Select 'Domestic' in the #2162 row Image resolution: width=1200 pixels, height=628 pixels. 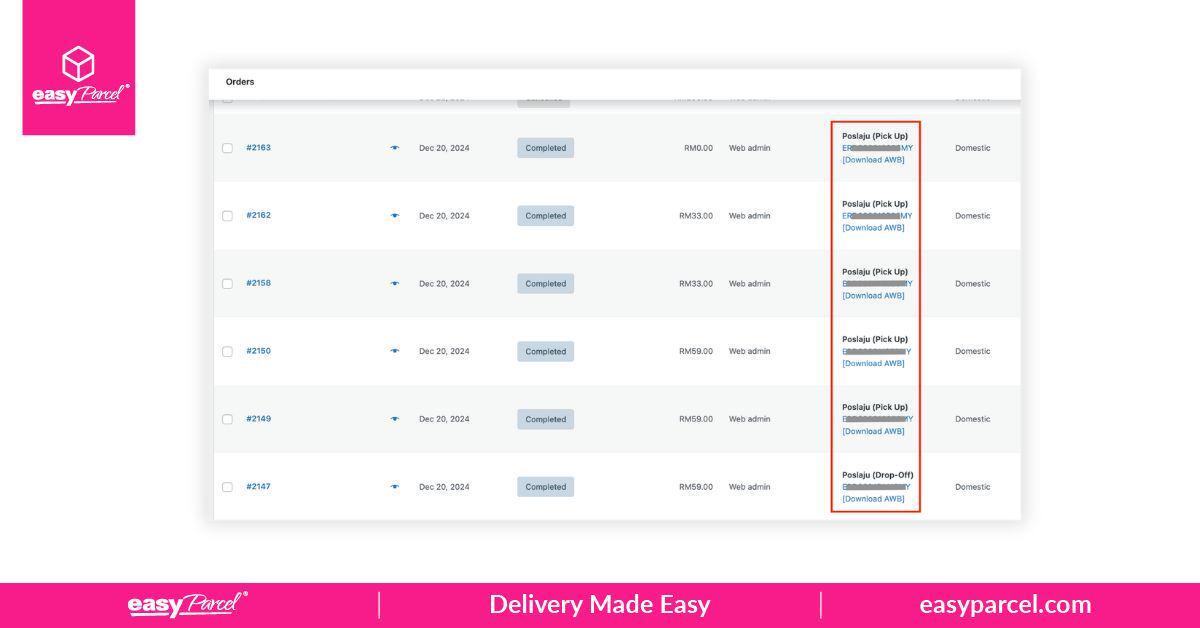pos(973,216)
